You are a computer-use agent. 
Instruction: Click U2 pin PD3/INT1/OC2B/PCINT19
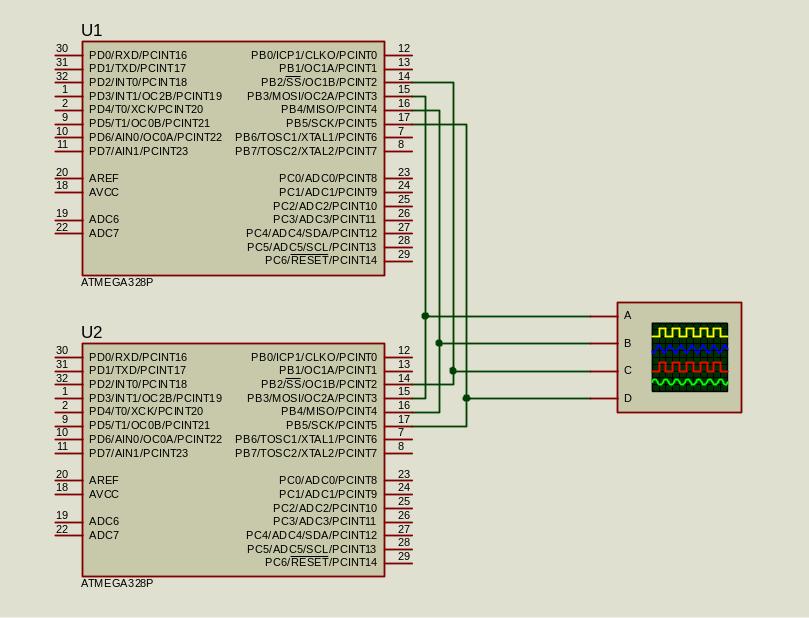click(155, 398)
